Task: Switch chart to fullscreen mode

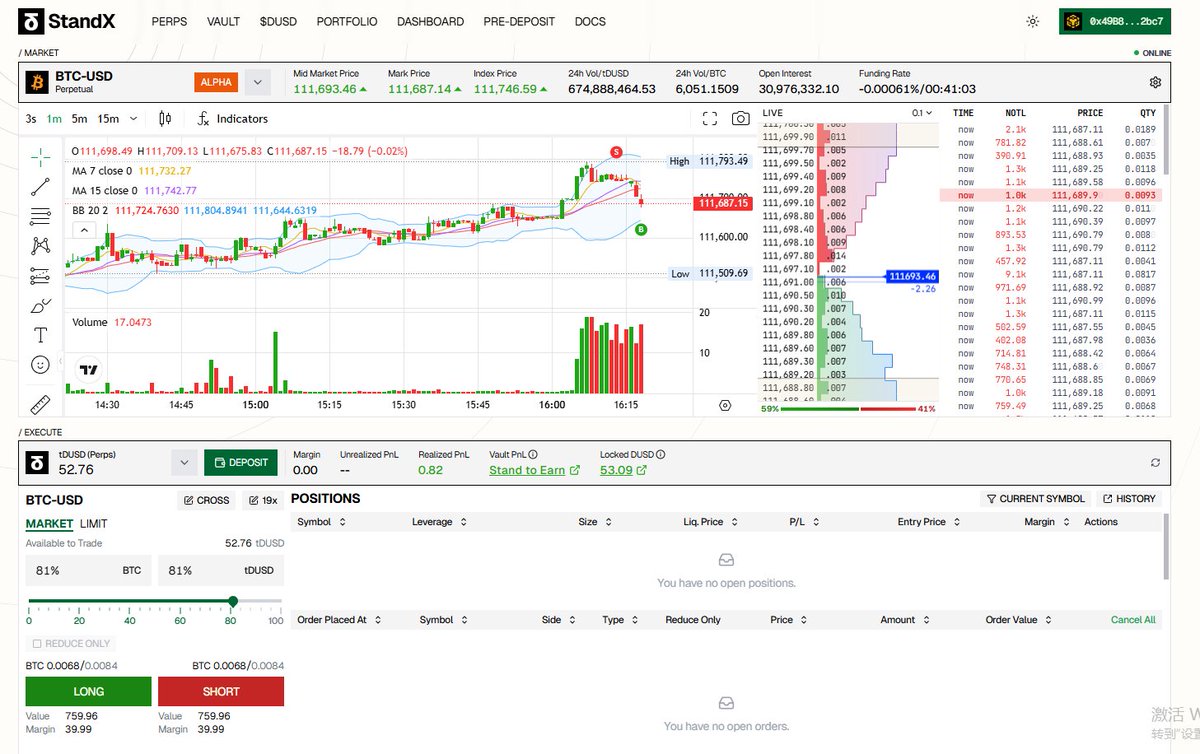Action: (x=710, y=118)
